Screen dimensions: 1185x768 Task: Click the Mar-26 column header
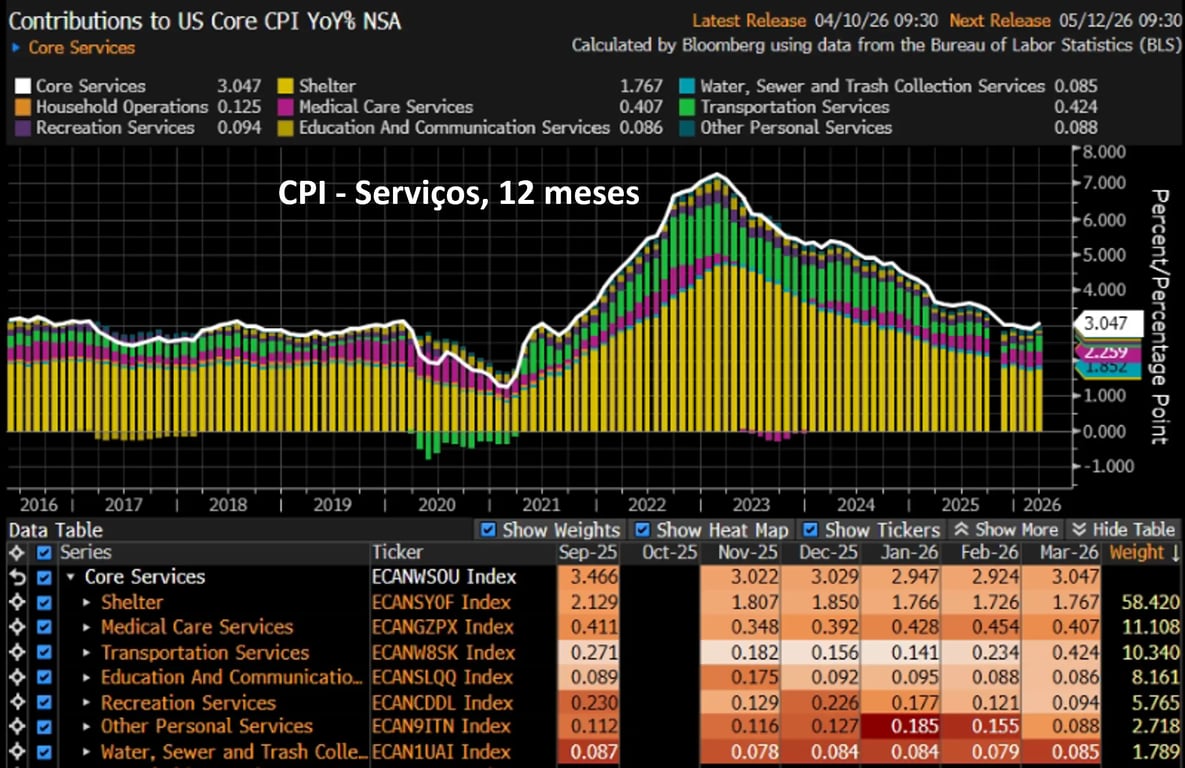click(1068, 552)
